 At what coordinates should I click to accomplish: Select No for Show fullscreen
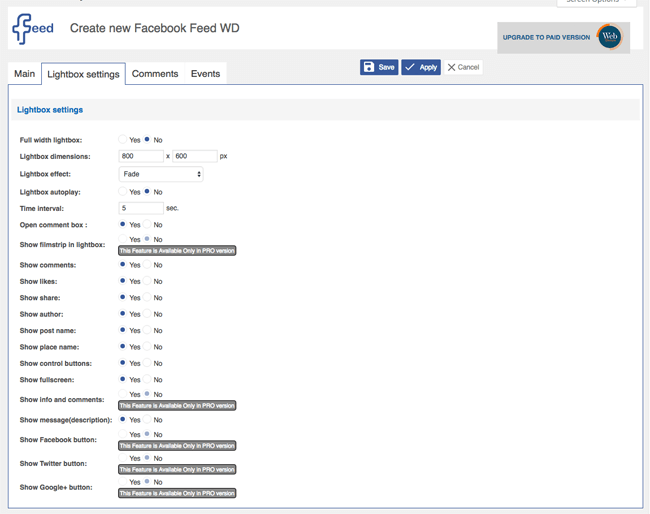[x=147, y=380]
